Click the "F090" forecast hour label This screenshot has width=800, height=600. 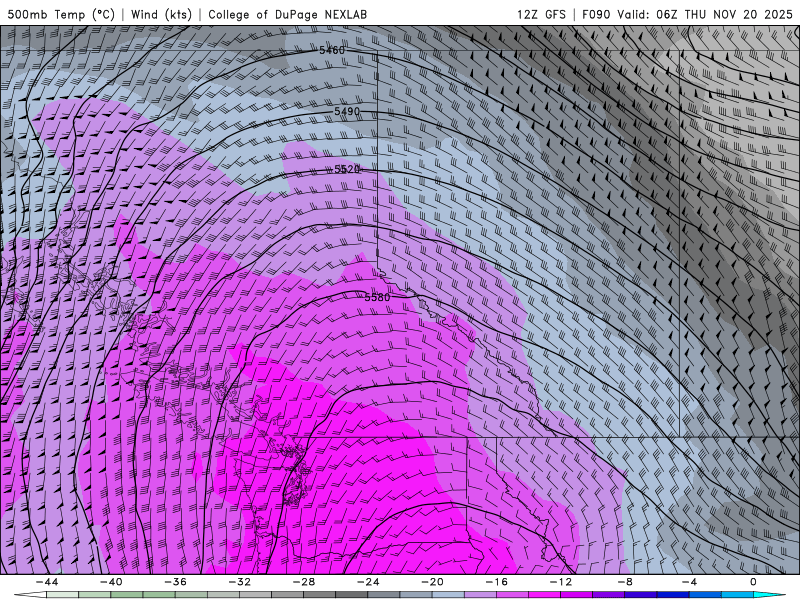tap(596, 14)
